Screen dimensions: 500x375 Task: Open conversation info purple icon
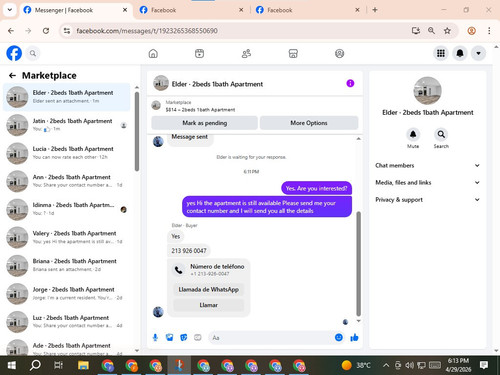350,83
